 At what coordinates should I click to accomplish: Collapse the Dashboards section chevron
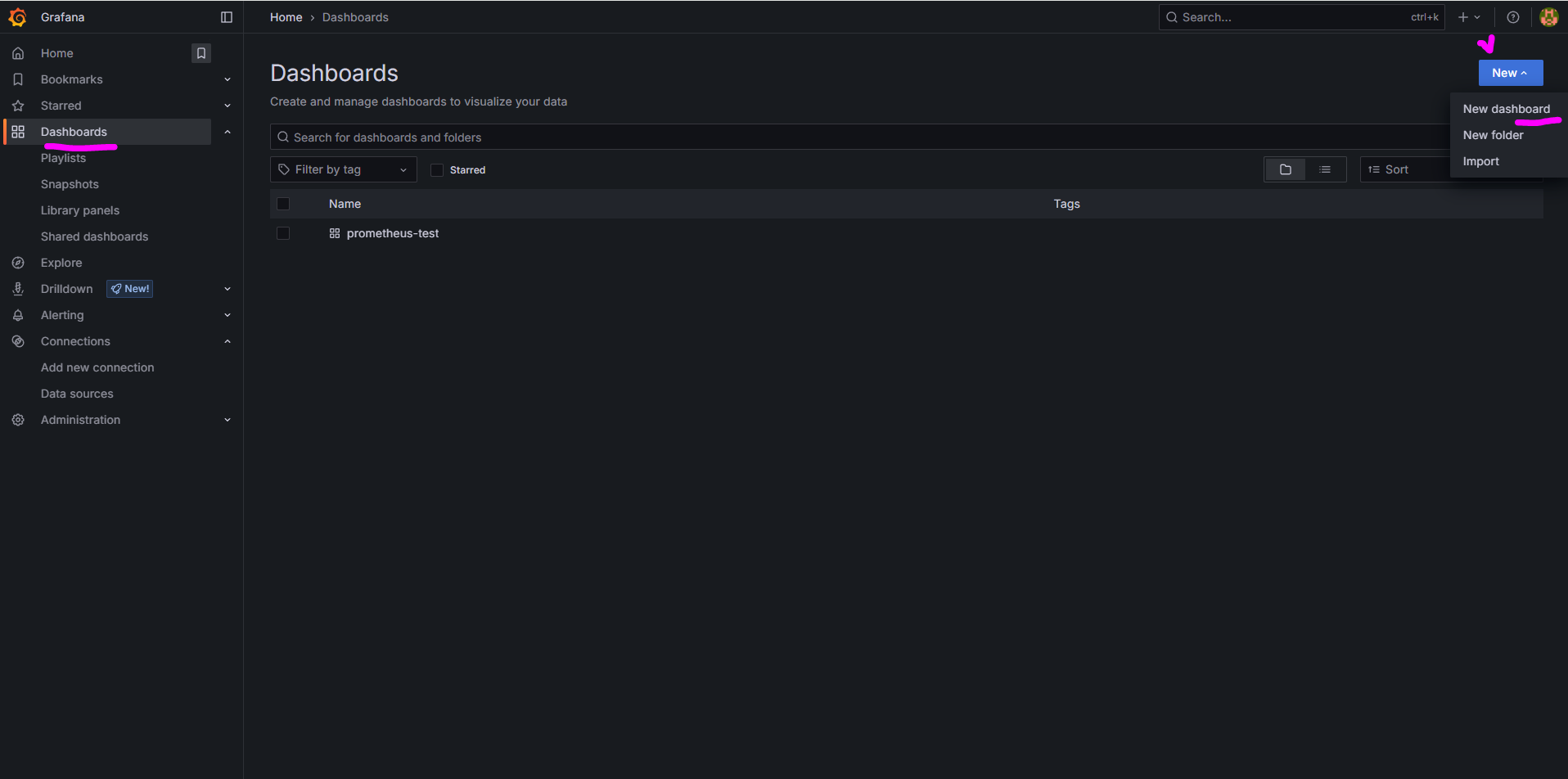coord(228,132)
